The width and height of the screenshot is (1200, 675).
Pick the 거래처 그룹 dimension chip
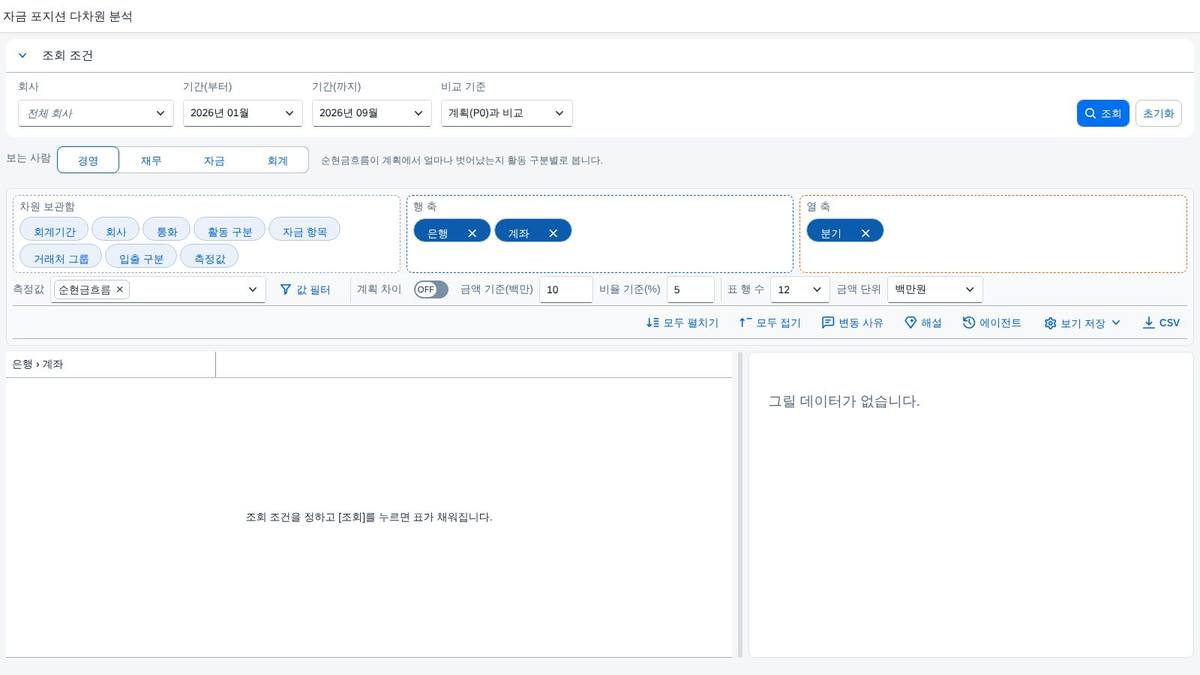(61, 258)
